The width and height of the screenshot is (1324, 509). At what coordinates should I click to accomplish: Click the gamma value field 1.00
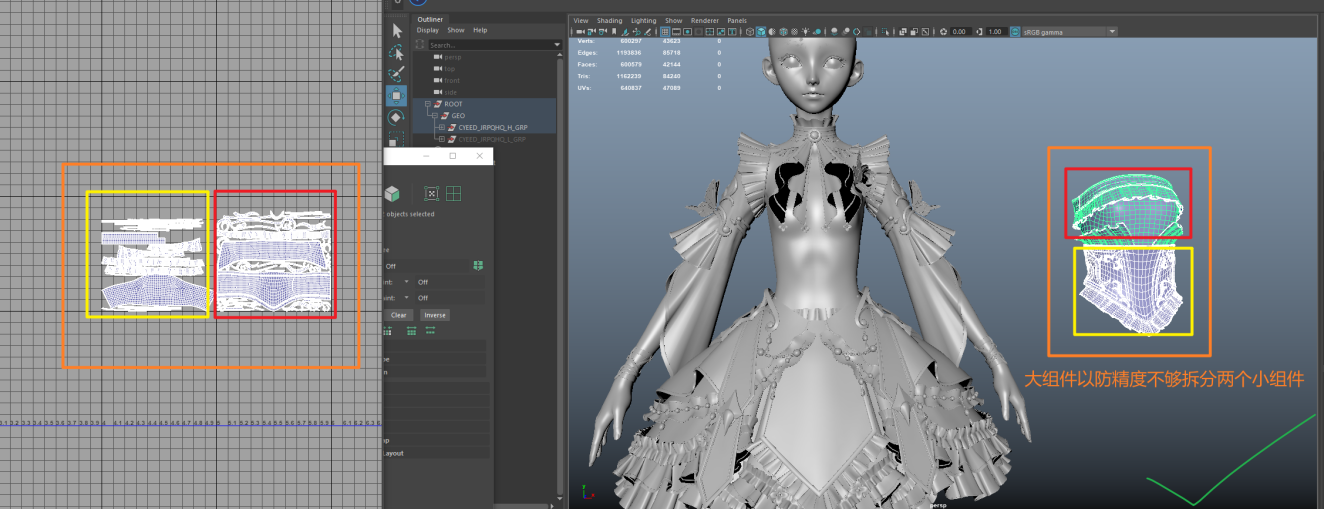click(994, 32)
